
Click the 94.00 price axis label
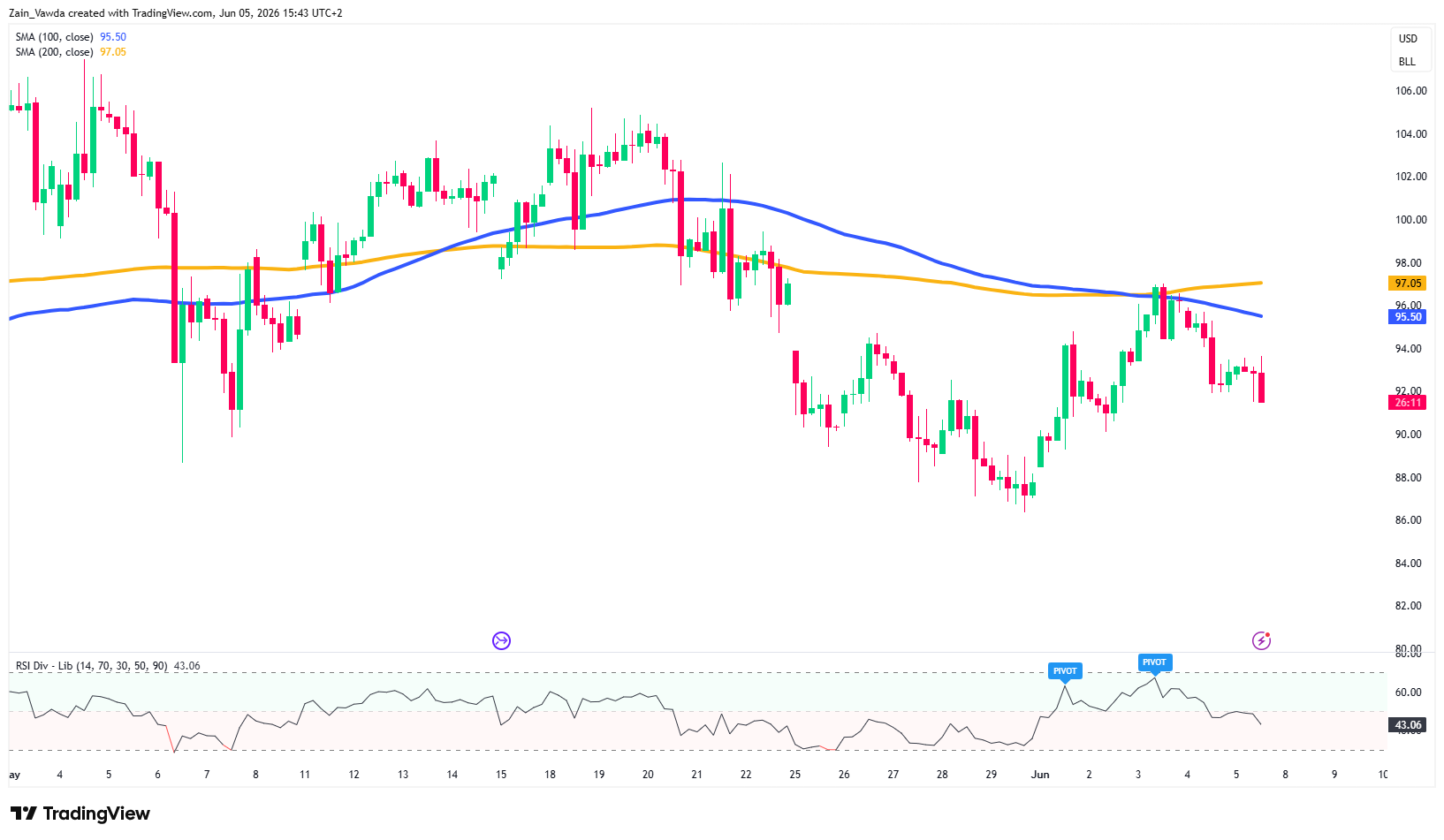(x=1409, y=349)
